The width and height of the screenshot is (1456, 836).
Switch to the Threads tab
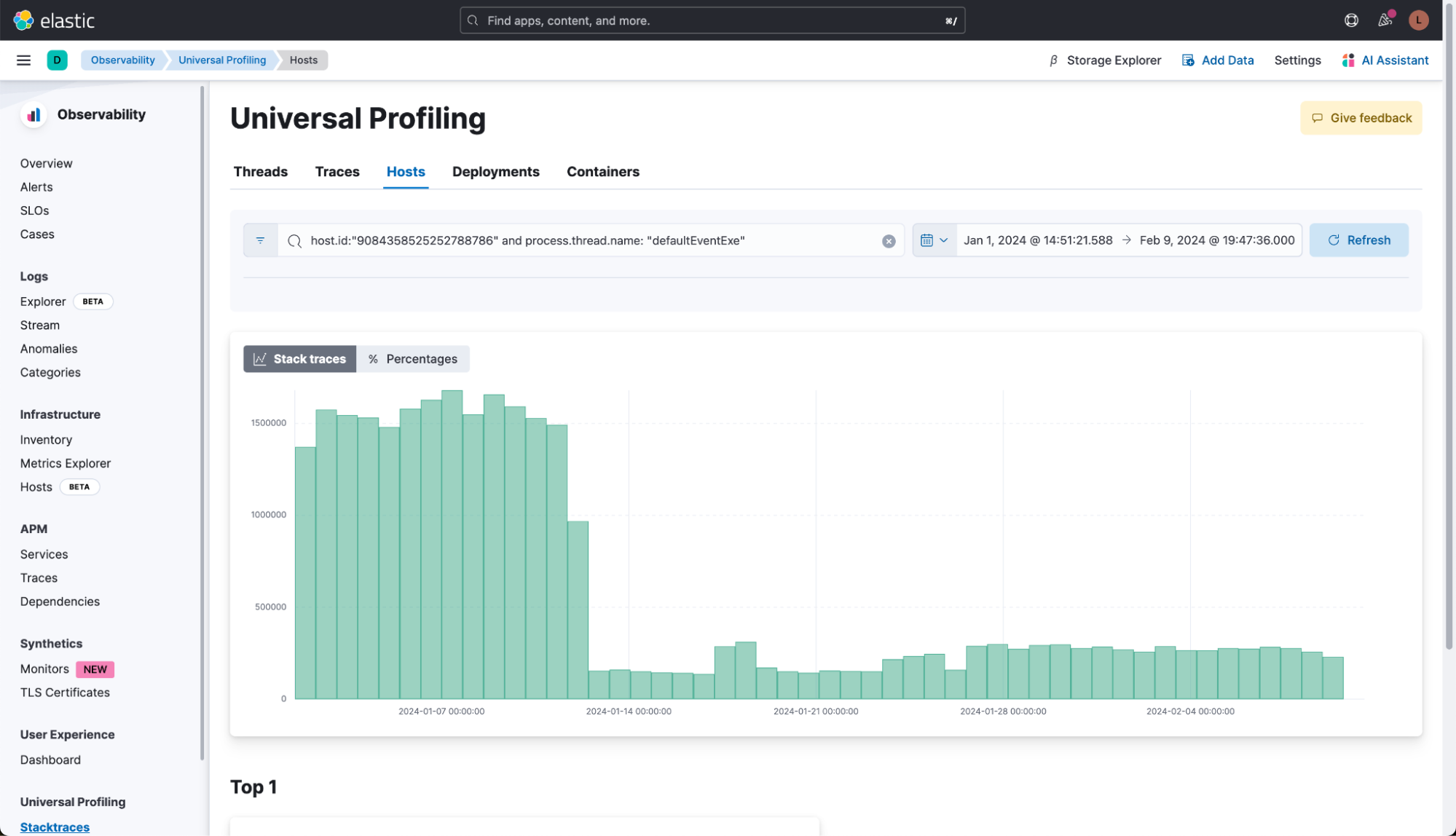point(260,172)
